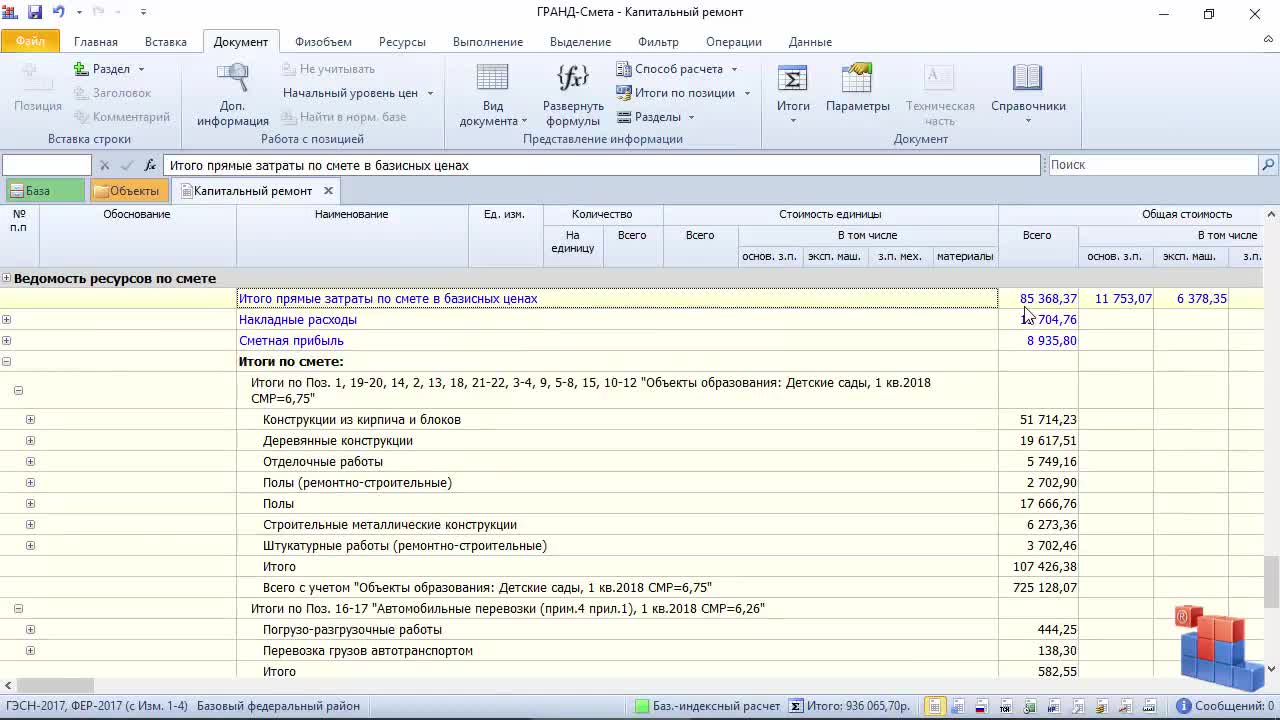Image resolution: width=1280 pixels, height=720 pixels.
Task: Click the Справочники book icon
Action: (x=1028, y=77)
